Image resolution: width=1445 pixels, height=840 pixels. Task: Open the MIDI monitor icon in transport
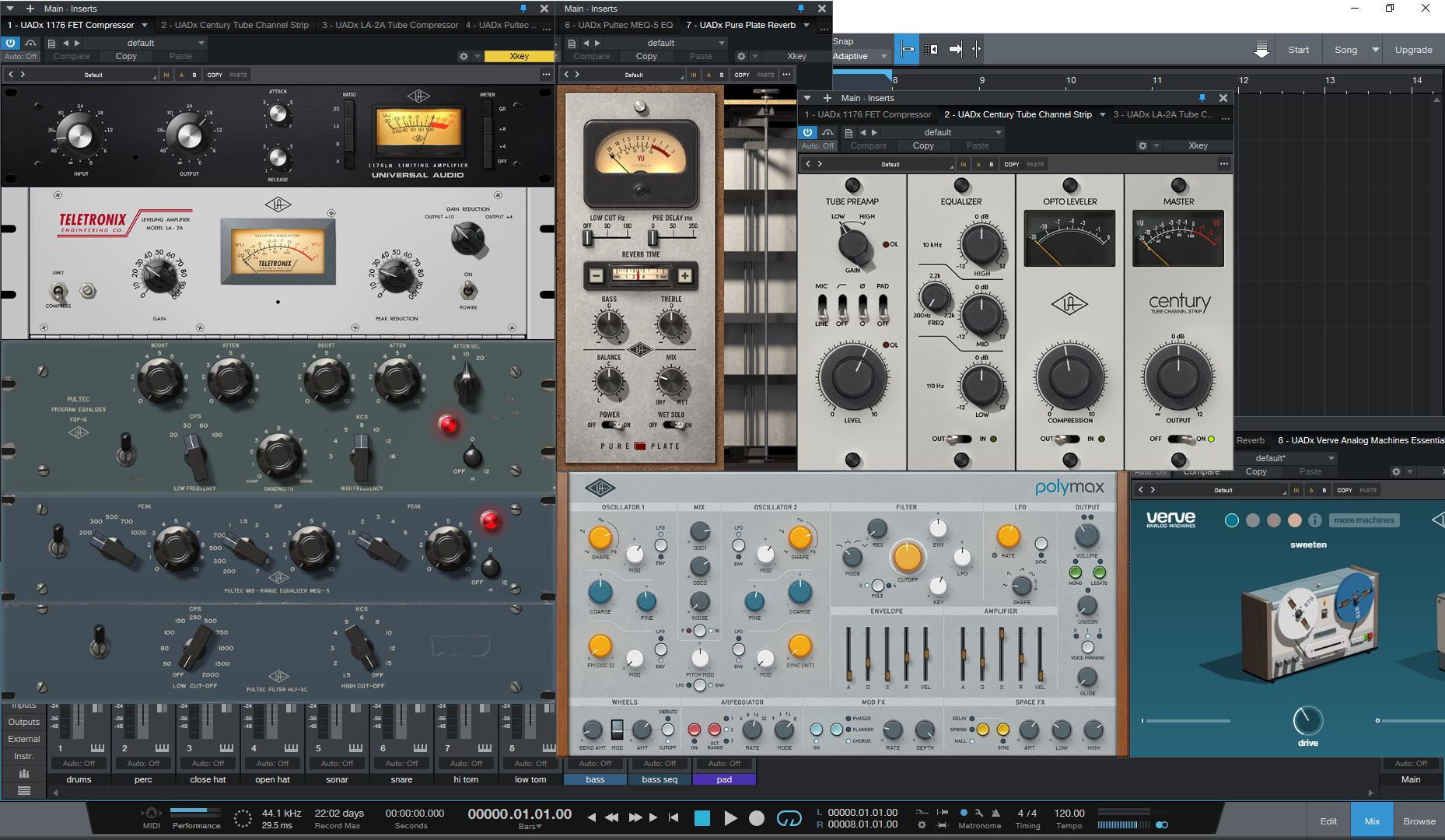tap(151, 814)
